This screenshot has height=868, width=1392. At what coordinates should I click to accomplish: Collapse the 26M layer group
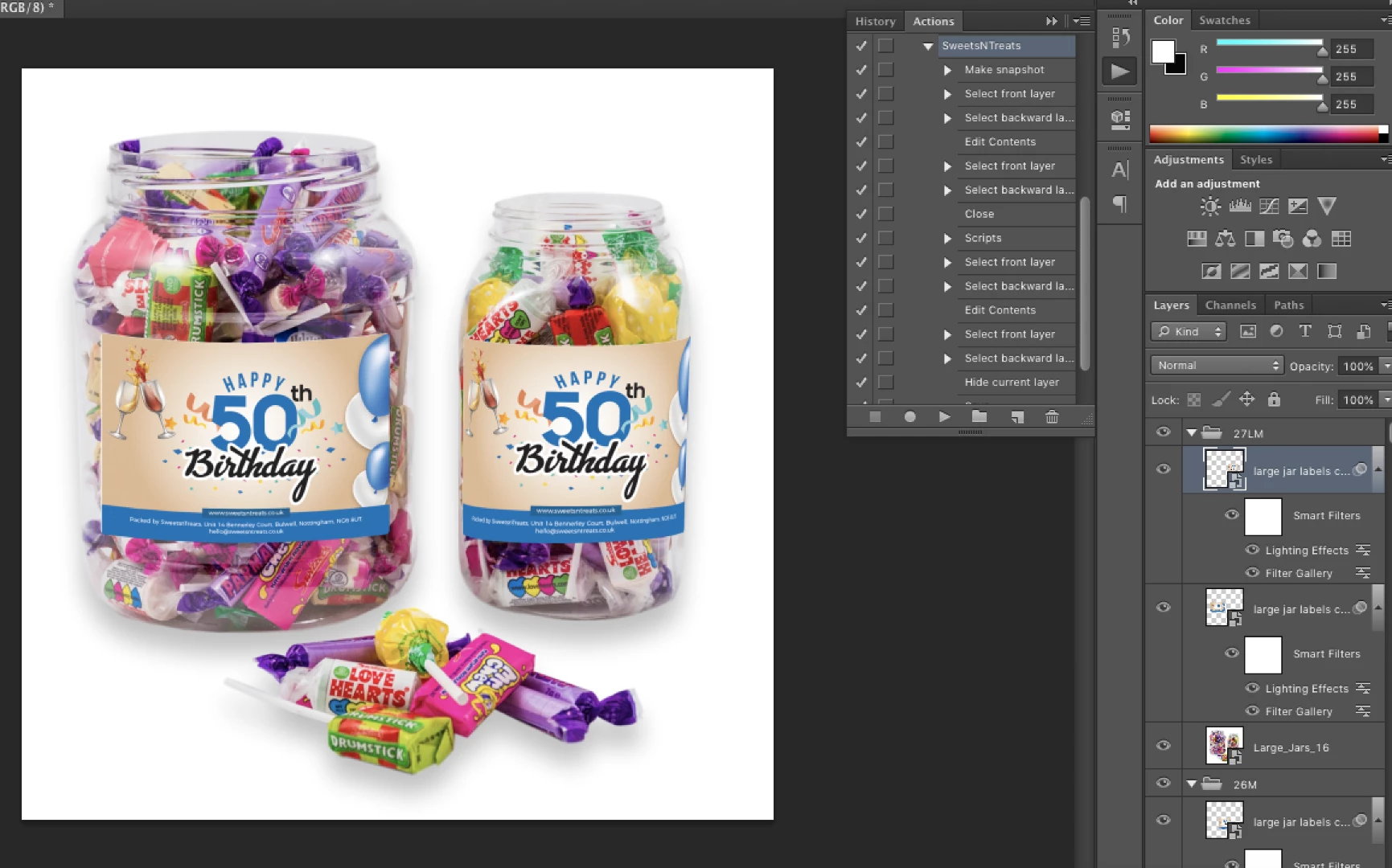coord(1192,784)
